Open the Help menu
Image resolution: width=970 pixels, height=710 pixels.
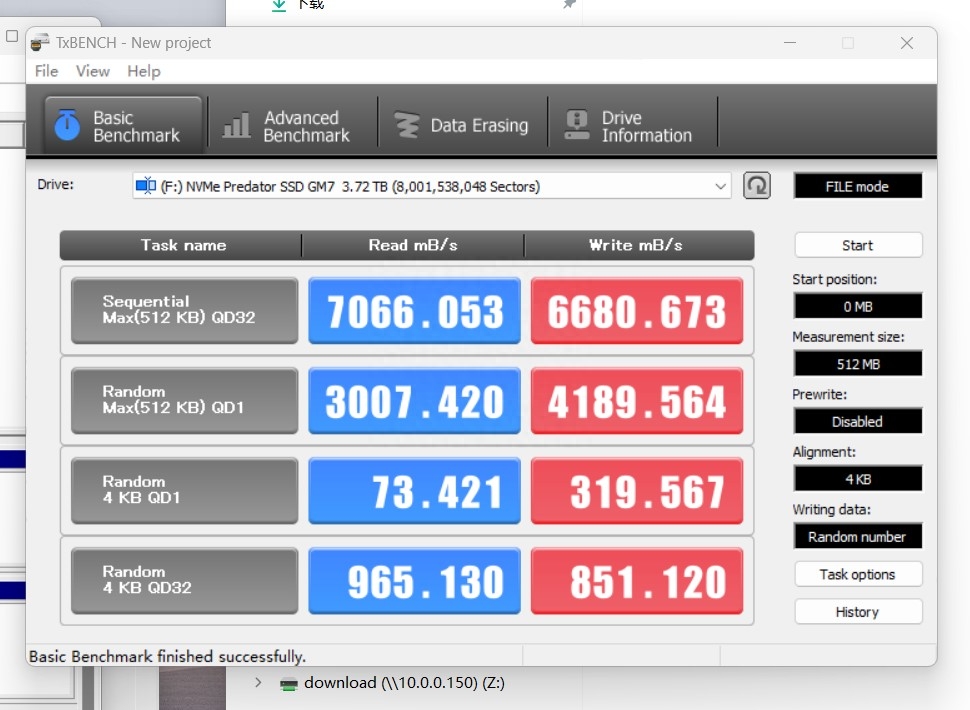(x=144, y=71)
